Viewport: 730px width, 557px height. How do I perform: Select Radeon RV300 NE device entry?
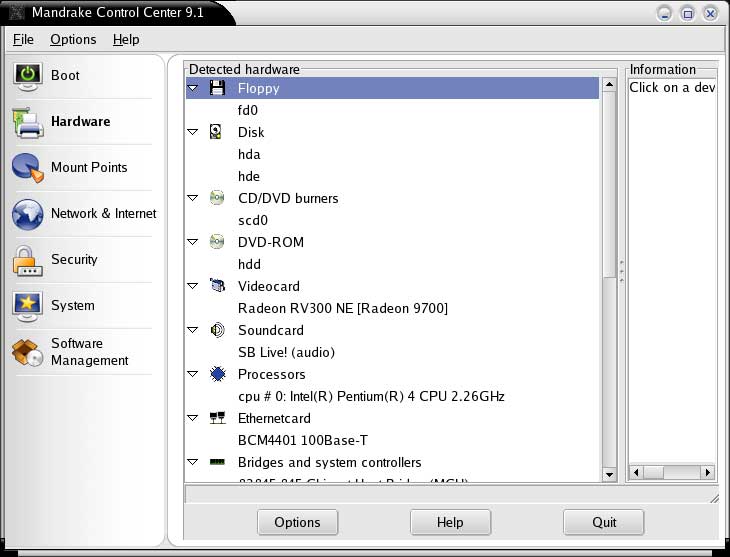[x=342, y=308]
